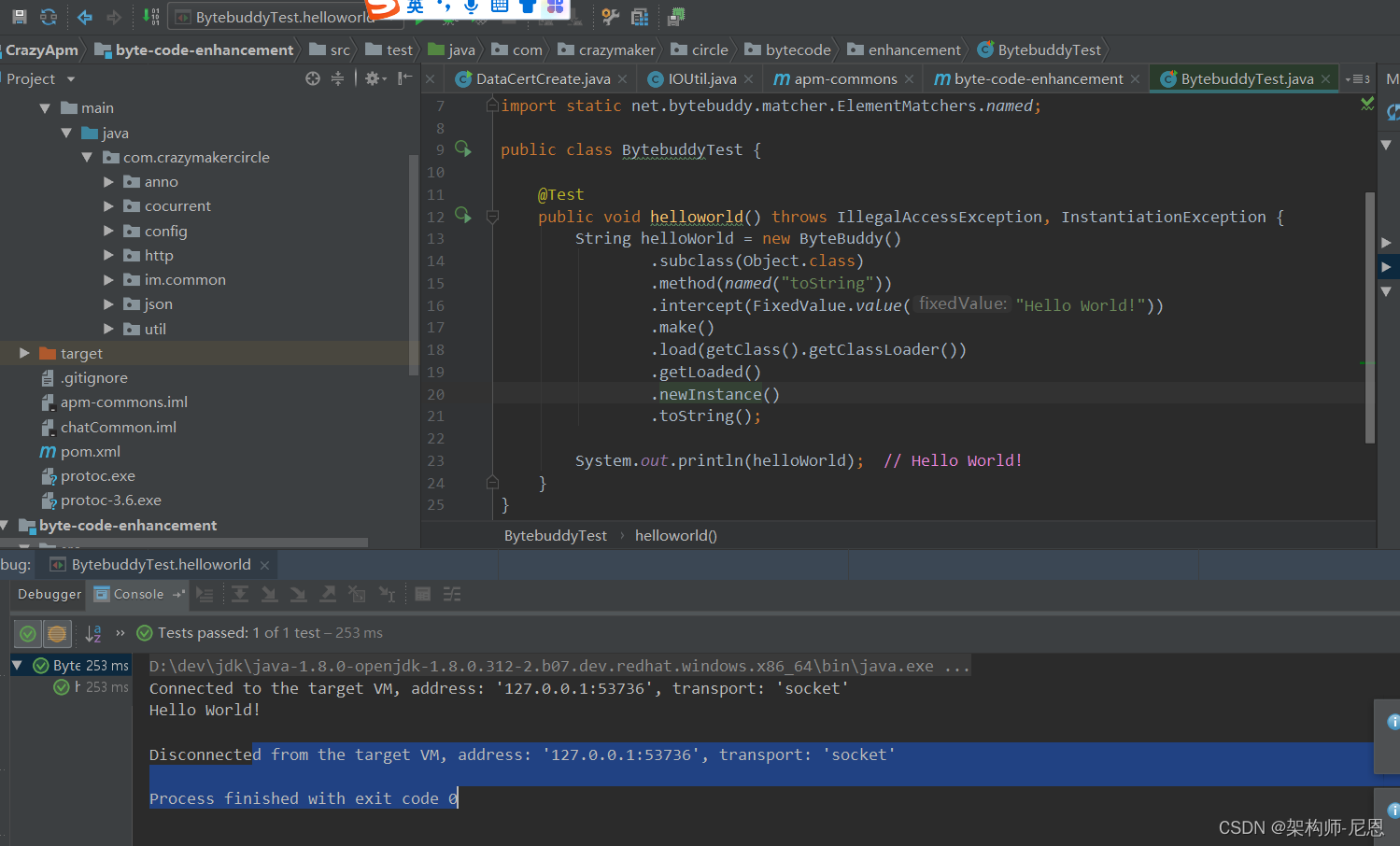Expand the cocurrent package
The height and width of the screenshot is (846, 1400).
pos(108,206)
